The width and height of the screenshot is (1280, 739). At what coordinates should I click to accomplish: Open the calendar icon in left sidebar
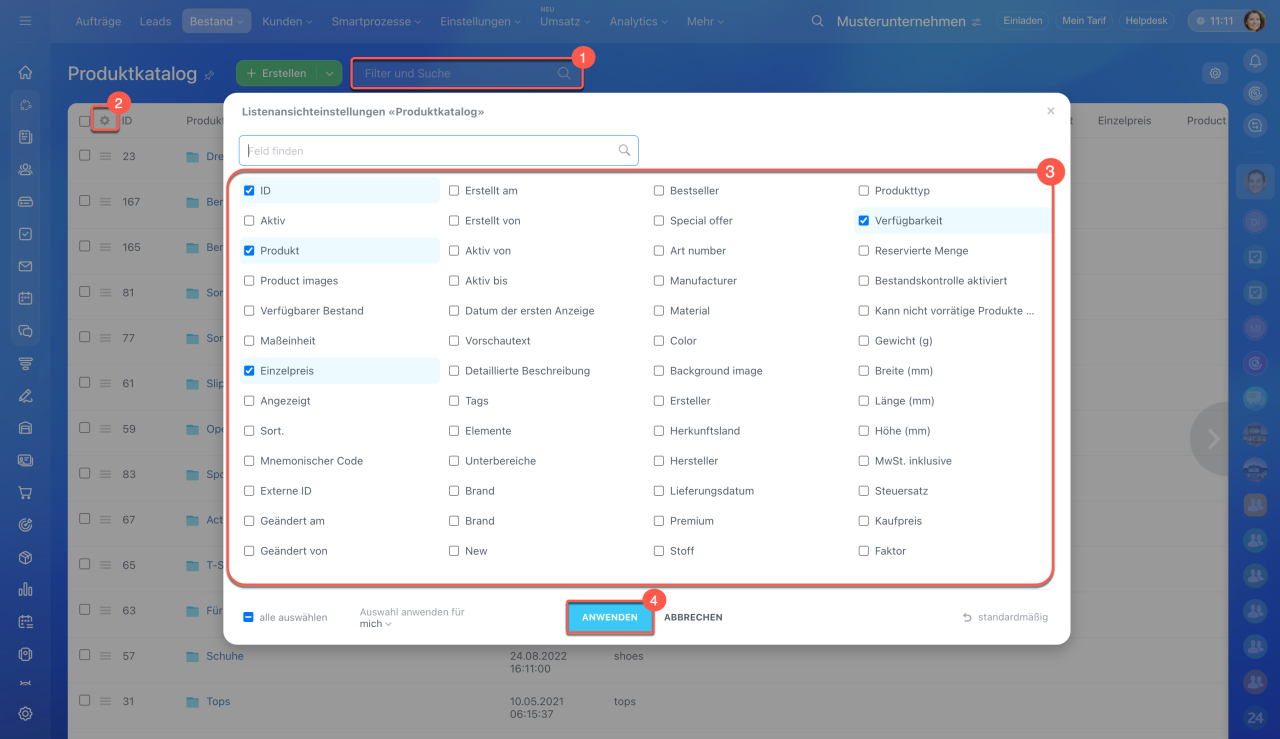[x=26, y=298]
